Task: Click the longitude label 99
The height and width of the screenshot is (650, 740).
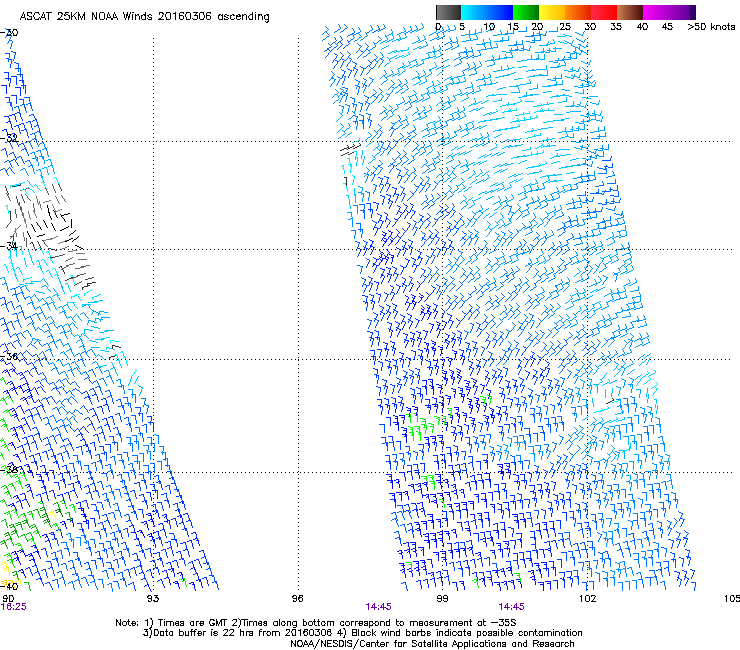Action: [442, 599]
